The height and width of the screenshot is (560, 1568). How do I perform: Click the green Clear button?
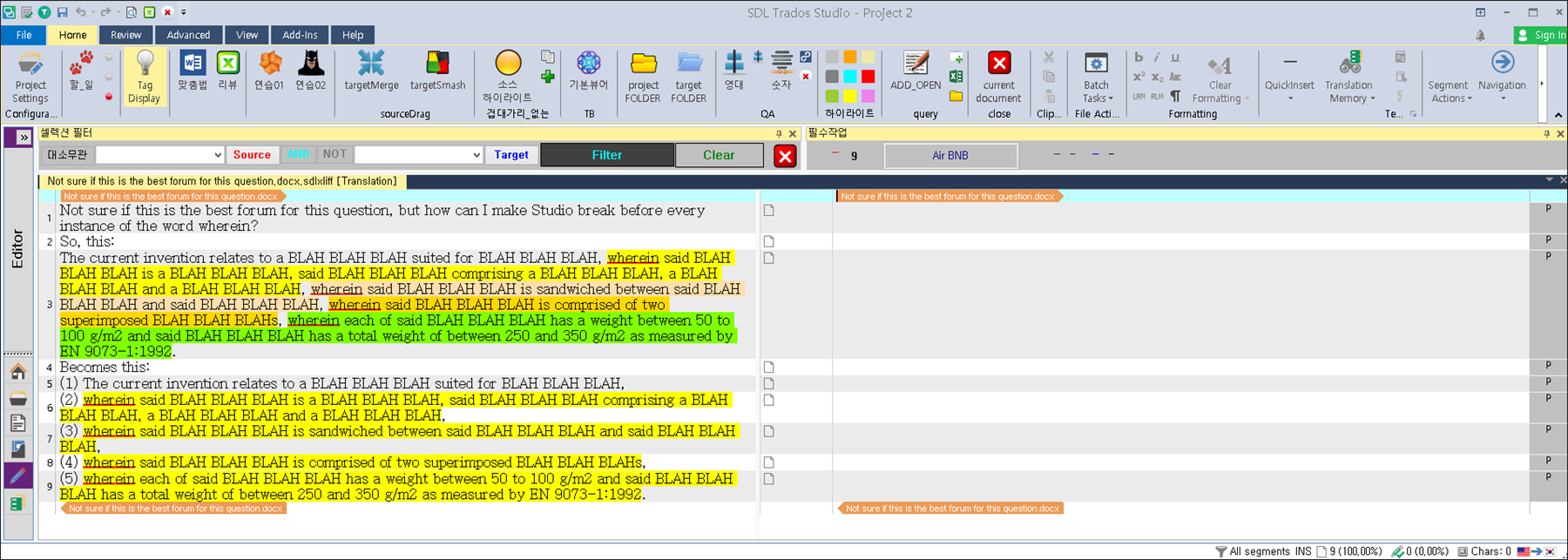click(719, 155)
